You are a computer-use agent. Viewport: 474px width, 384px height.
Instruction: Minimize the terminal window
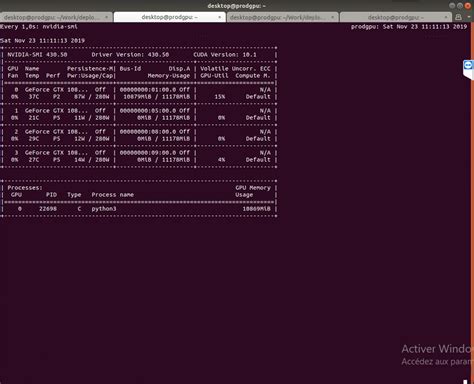452,6
